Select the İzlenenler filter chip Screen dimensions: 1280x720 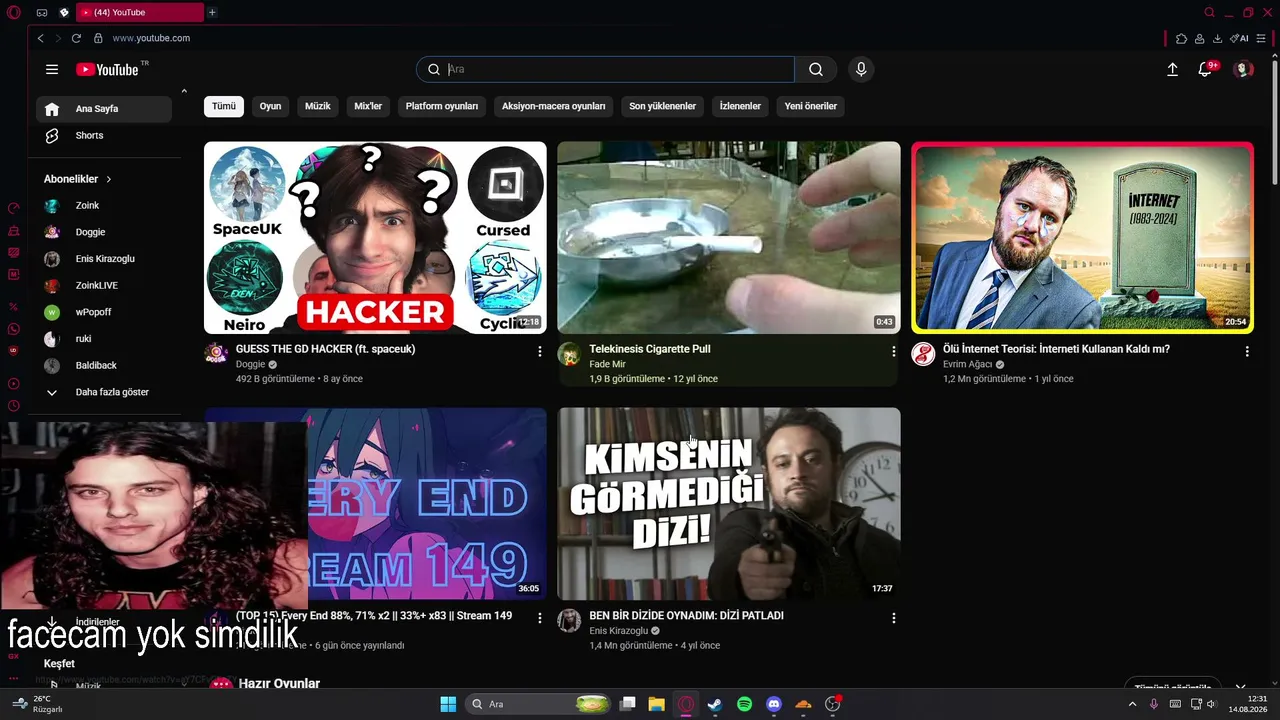tap(740, 106)
